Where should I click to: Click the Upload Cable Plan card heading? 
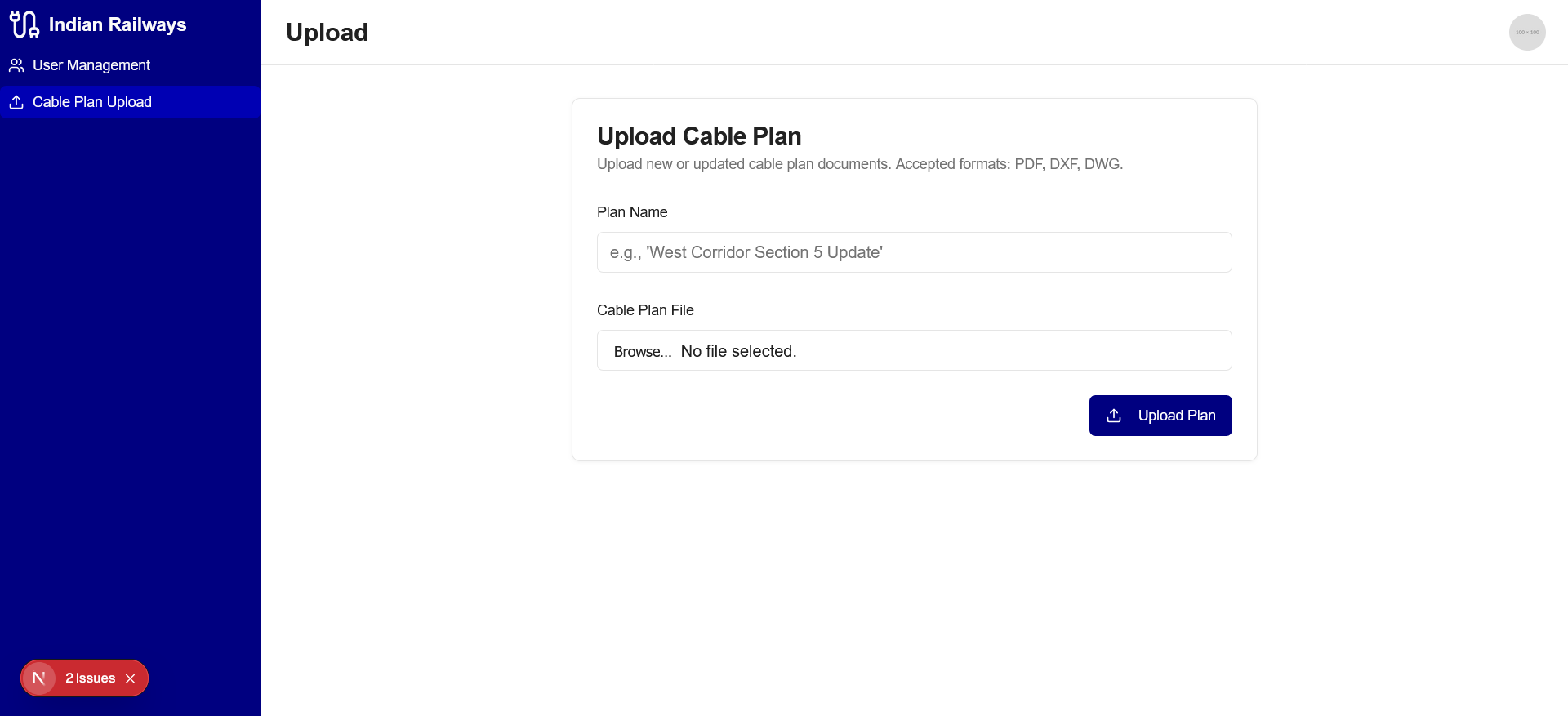[x=699, y=136]
